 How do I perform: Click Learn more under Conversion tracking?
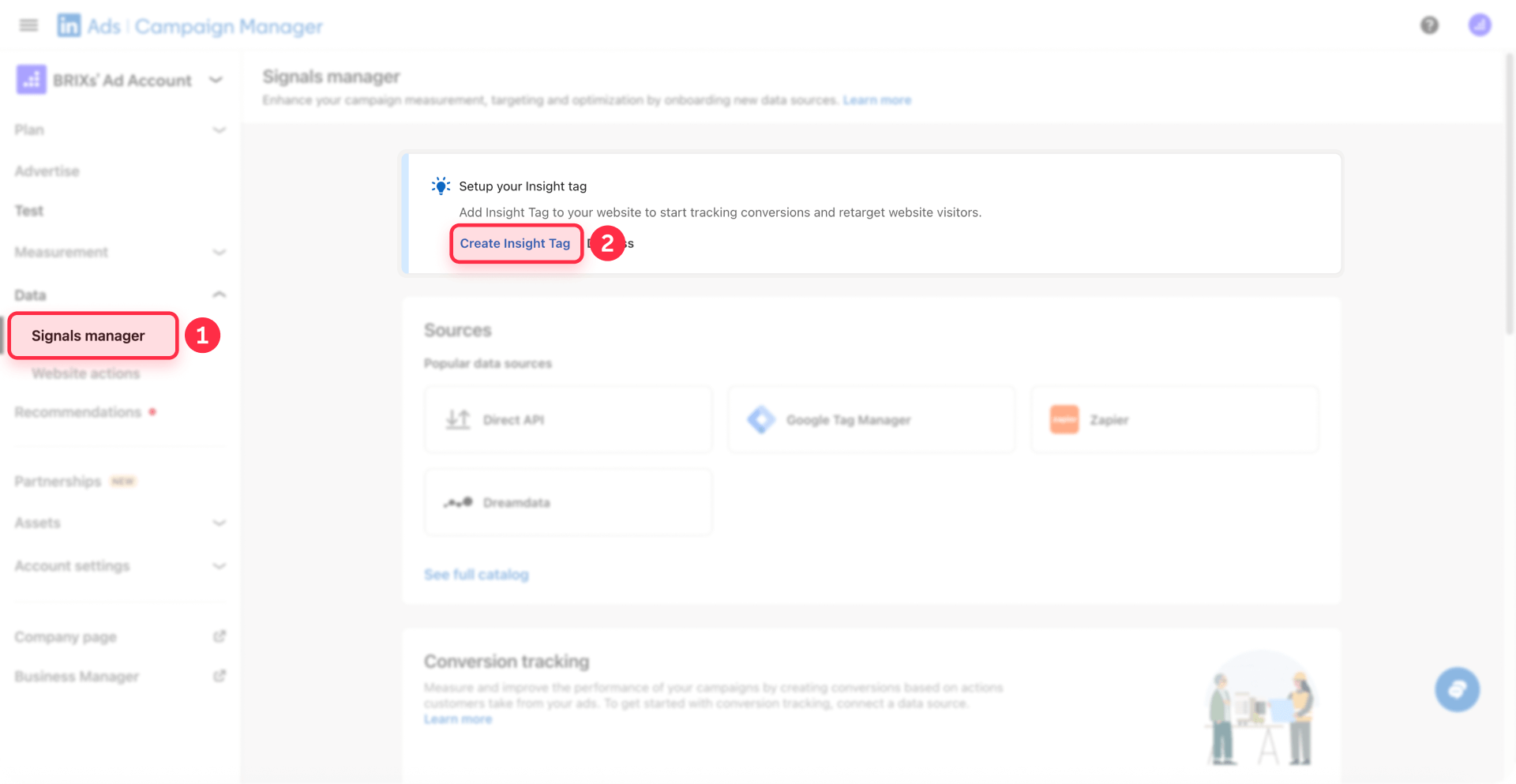click(x=458, y=718)
